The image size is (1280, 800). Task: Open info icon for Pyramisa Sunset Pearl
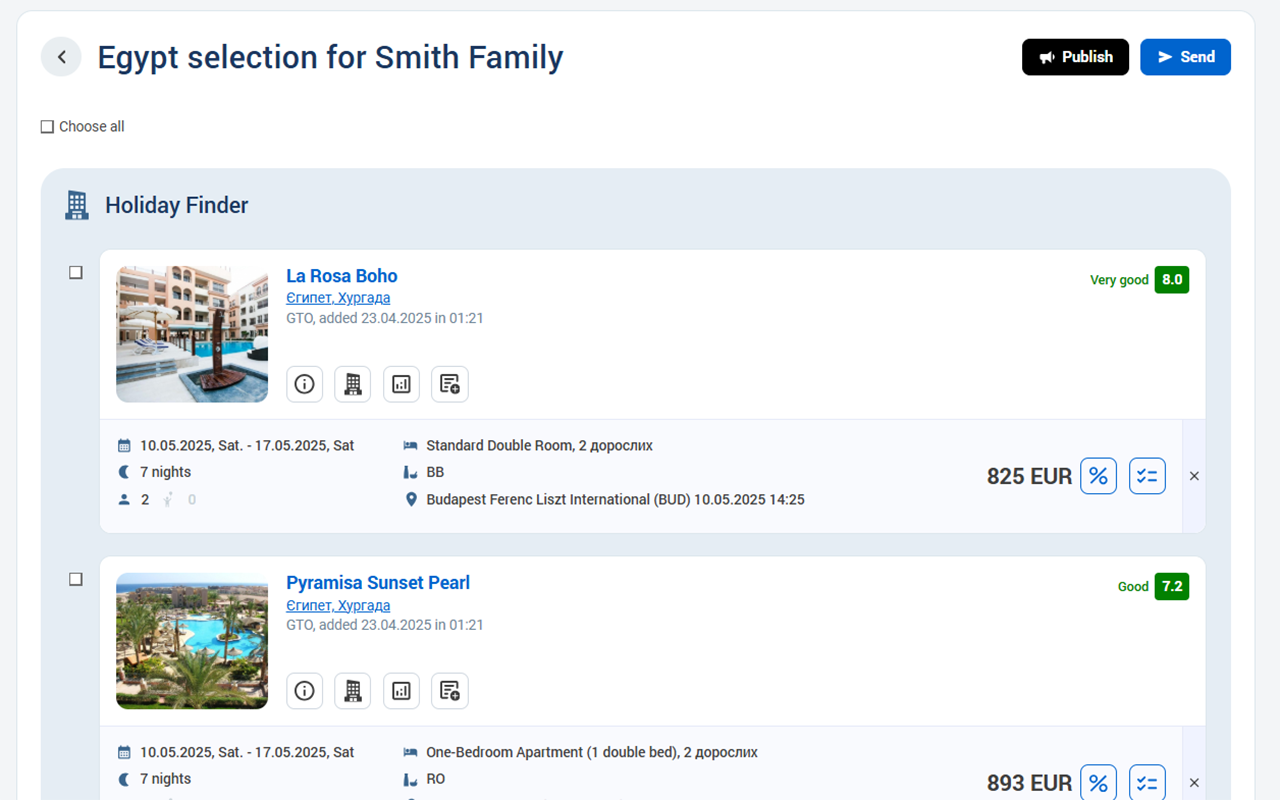305,691
